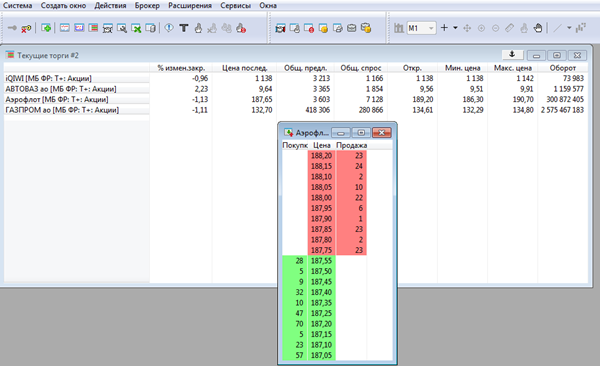Close the Аэрофлот order book window
The image size is (600, 366).
[x=381, y=132]
